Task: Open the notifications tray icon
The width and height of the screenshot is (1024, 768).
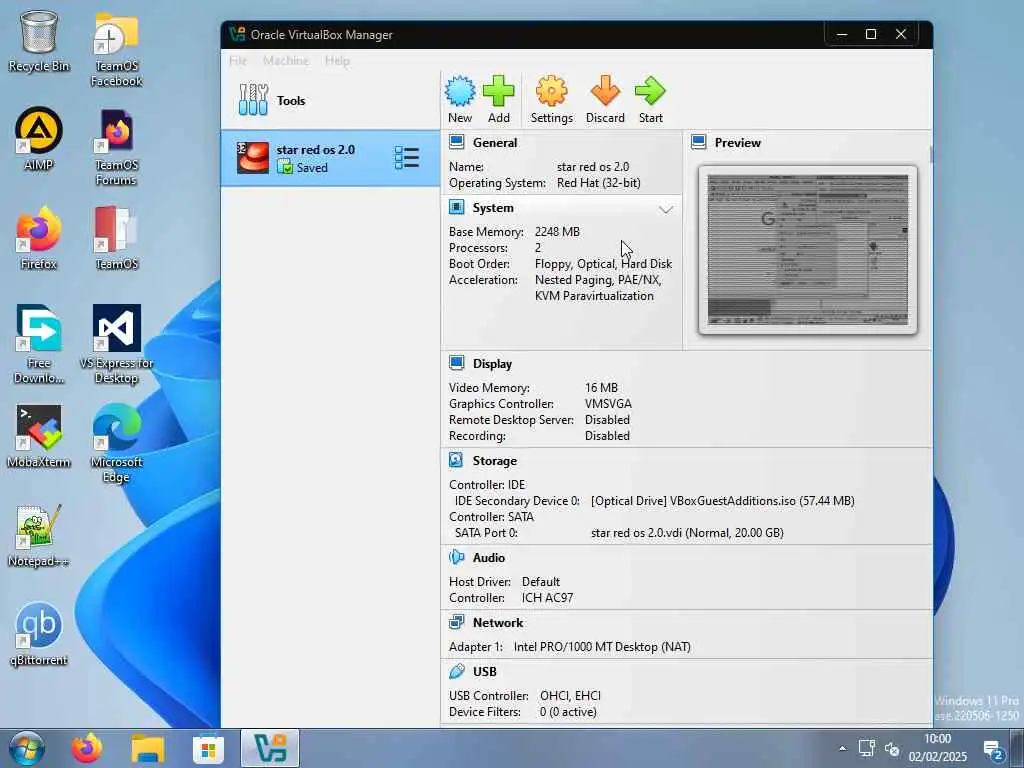Action: coord(993,750)
